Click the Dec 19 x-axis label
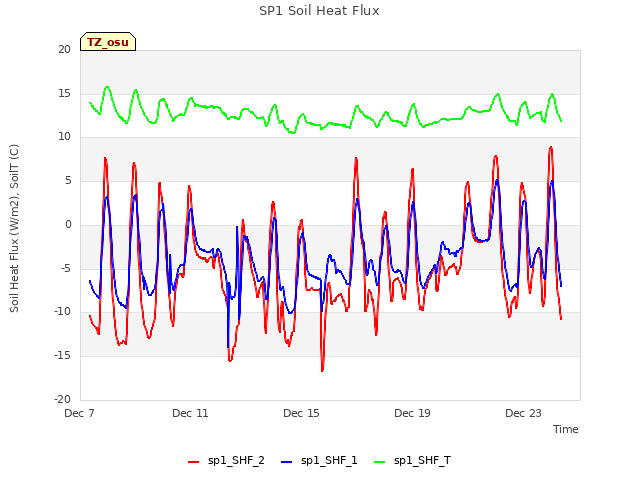The image size is (640, 480). (x=412, y=413)
